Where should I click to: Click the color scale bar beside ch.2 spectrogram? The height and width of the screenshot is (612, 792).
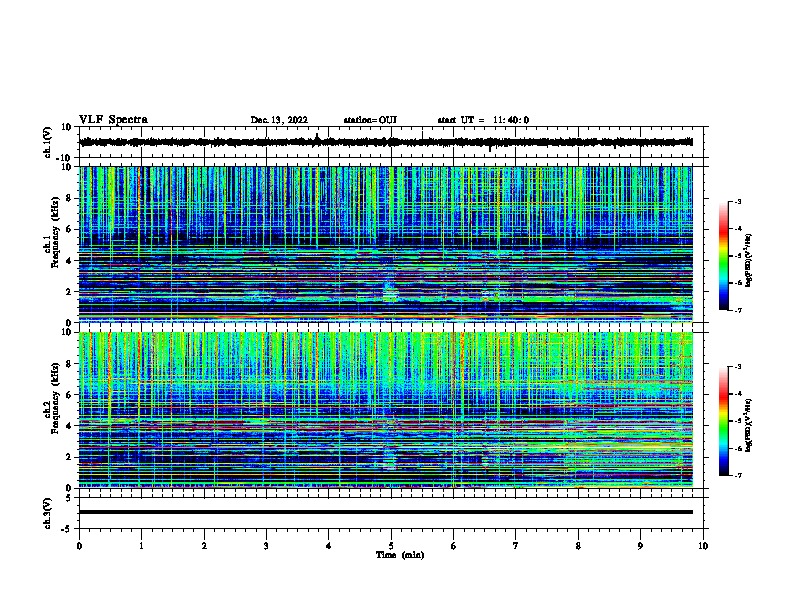coord(723,421)
